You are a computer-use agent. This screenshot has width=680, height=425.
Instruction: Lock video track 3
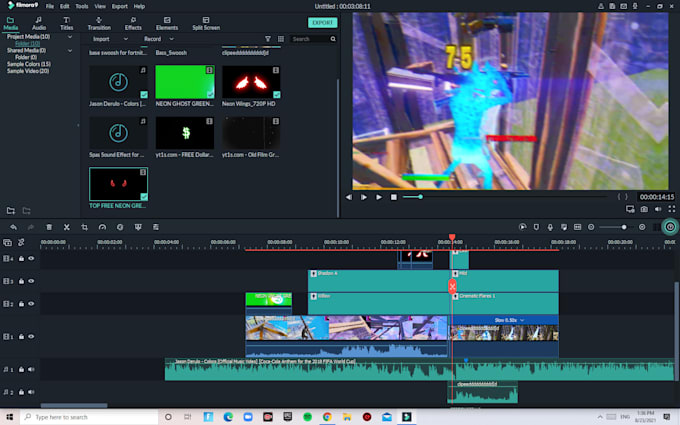(21, 281)
